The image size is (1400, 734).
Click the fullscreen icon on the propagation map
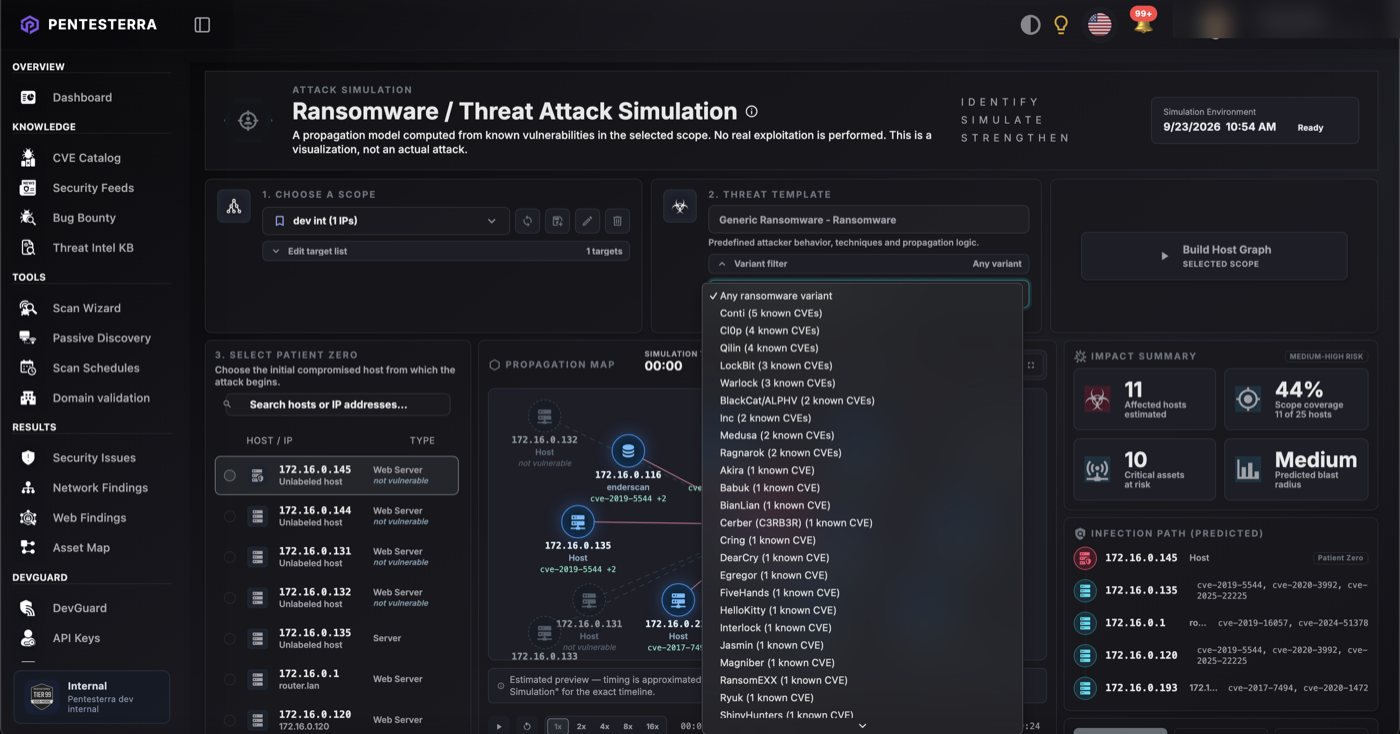(1031, 365)
